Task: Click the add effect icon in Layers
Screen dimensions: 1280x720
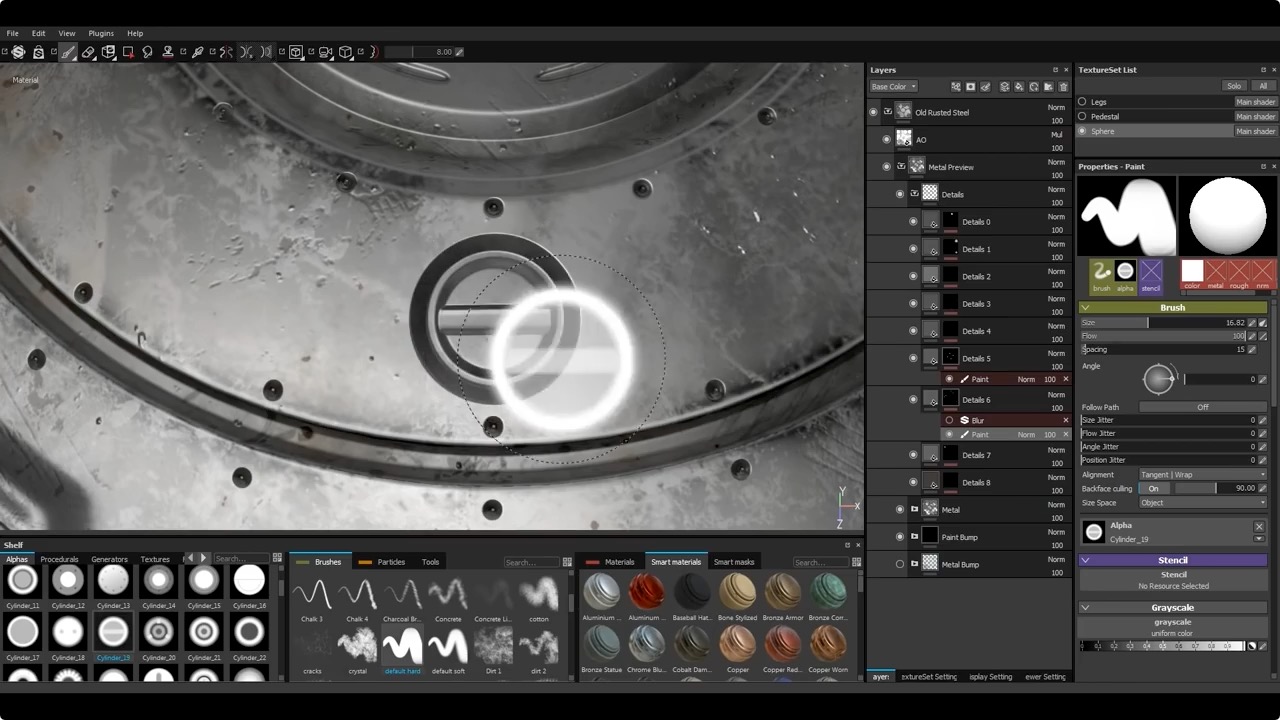Action: coord(956,87)
